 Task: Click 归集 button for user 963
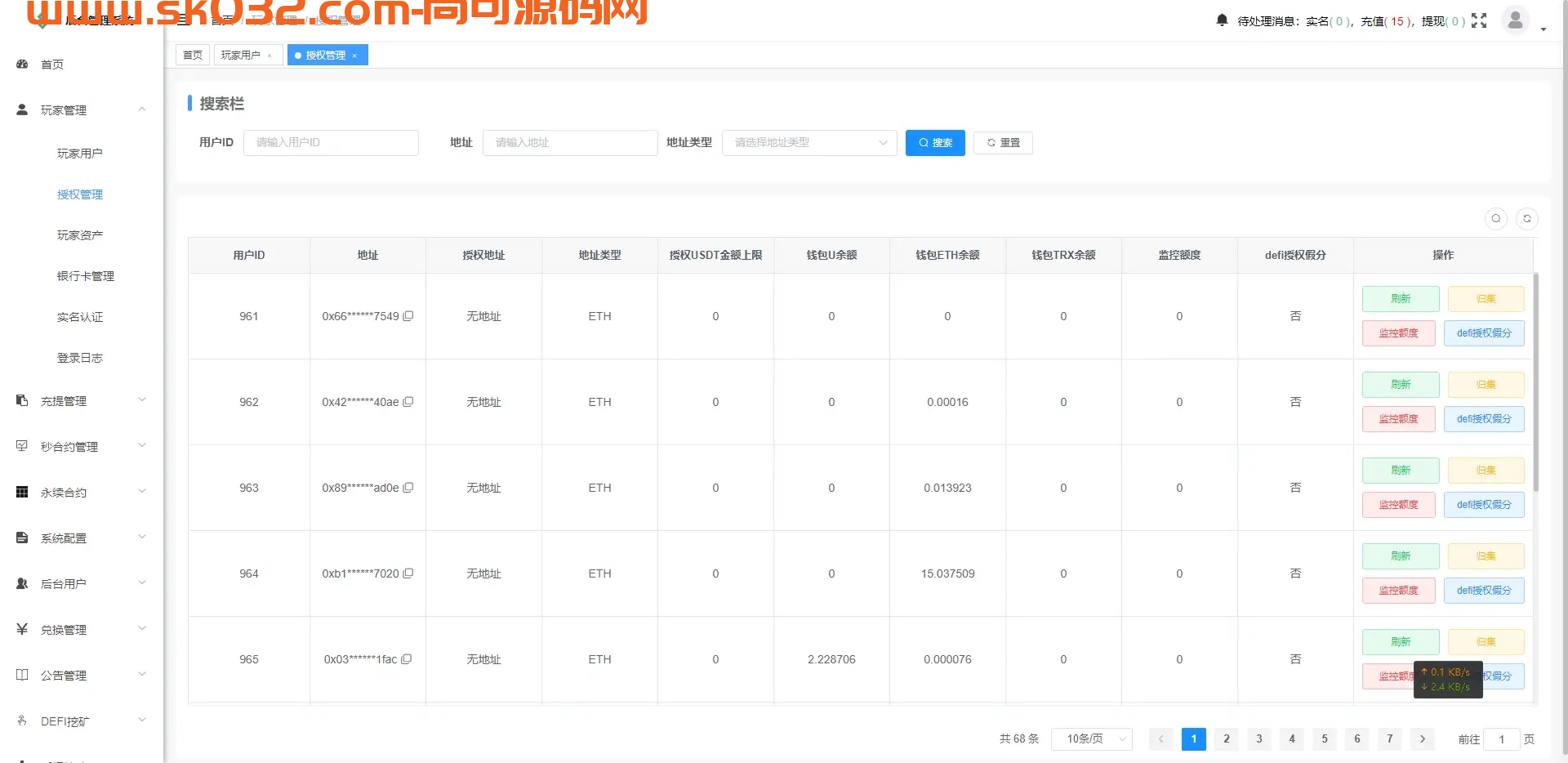tap(1485, 470)
